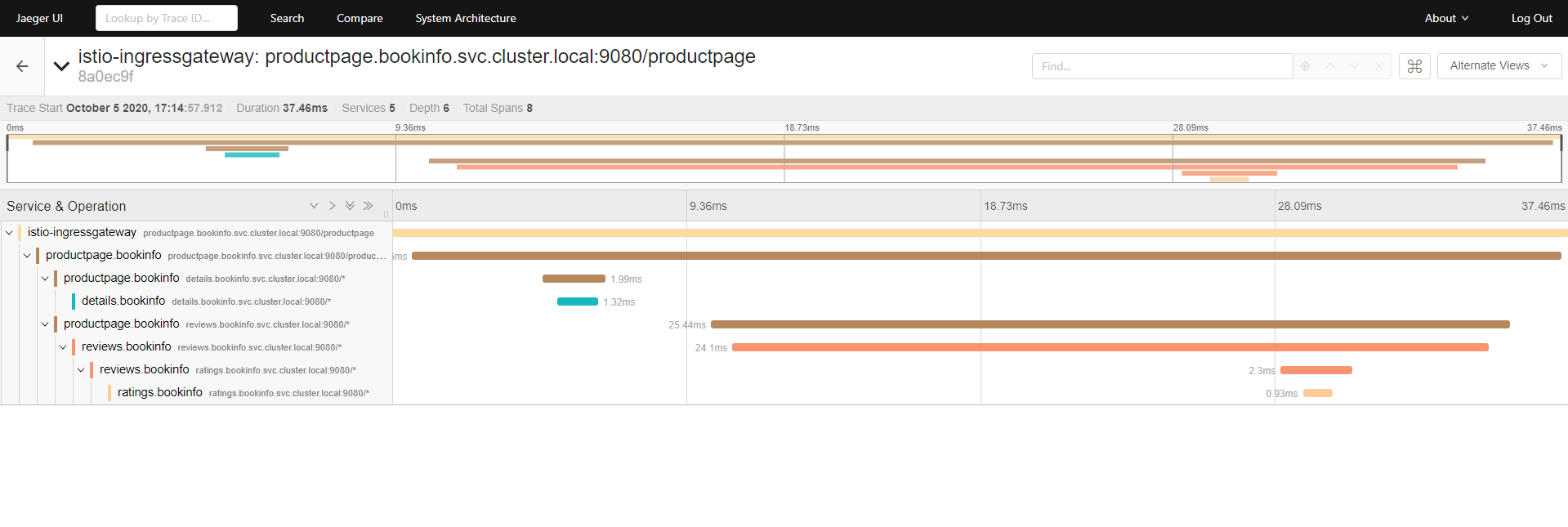Open the Compare menu item
Screen dimensions: 1568x527
click(360, 18)
